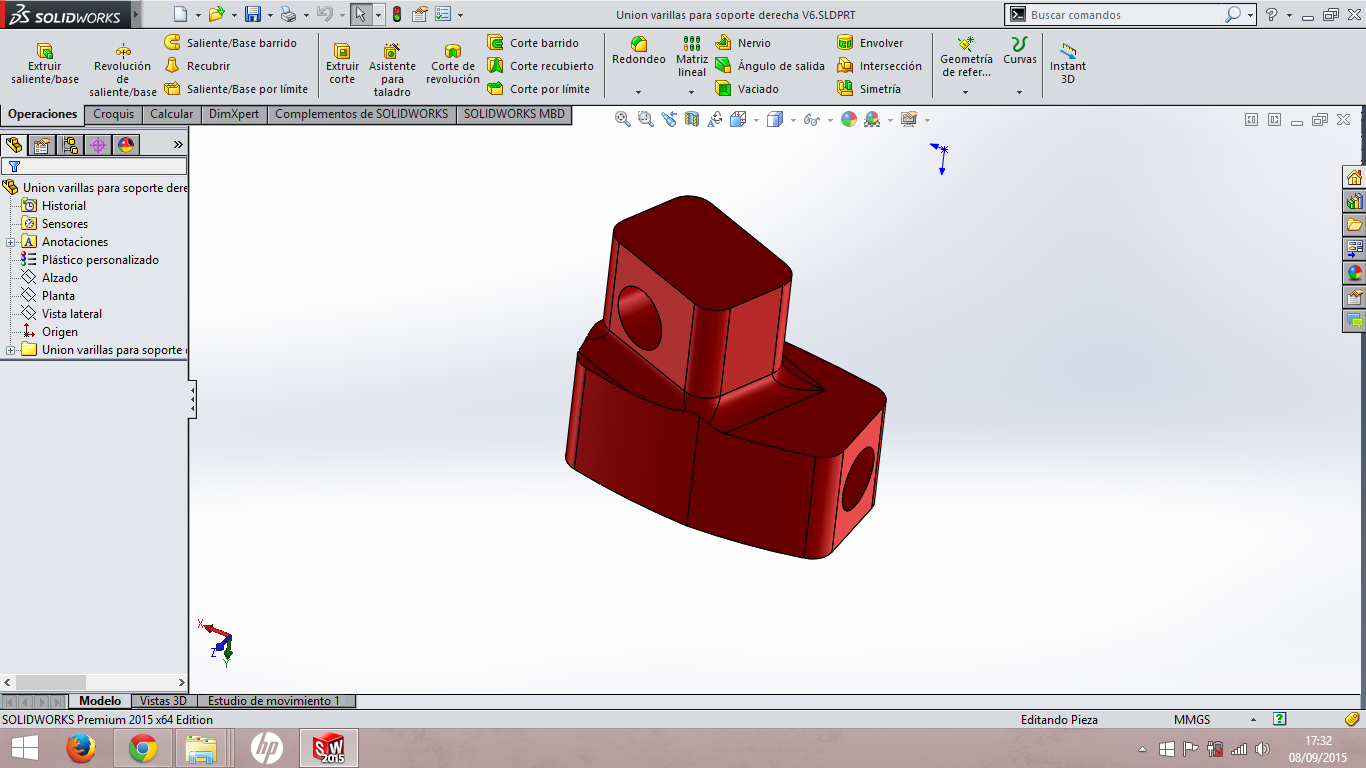Select Matriz lineal pattern tool
The height and width of the screenshot is (768, 1366).
tap(692, 57)
